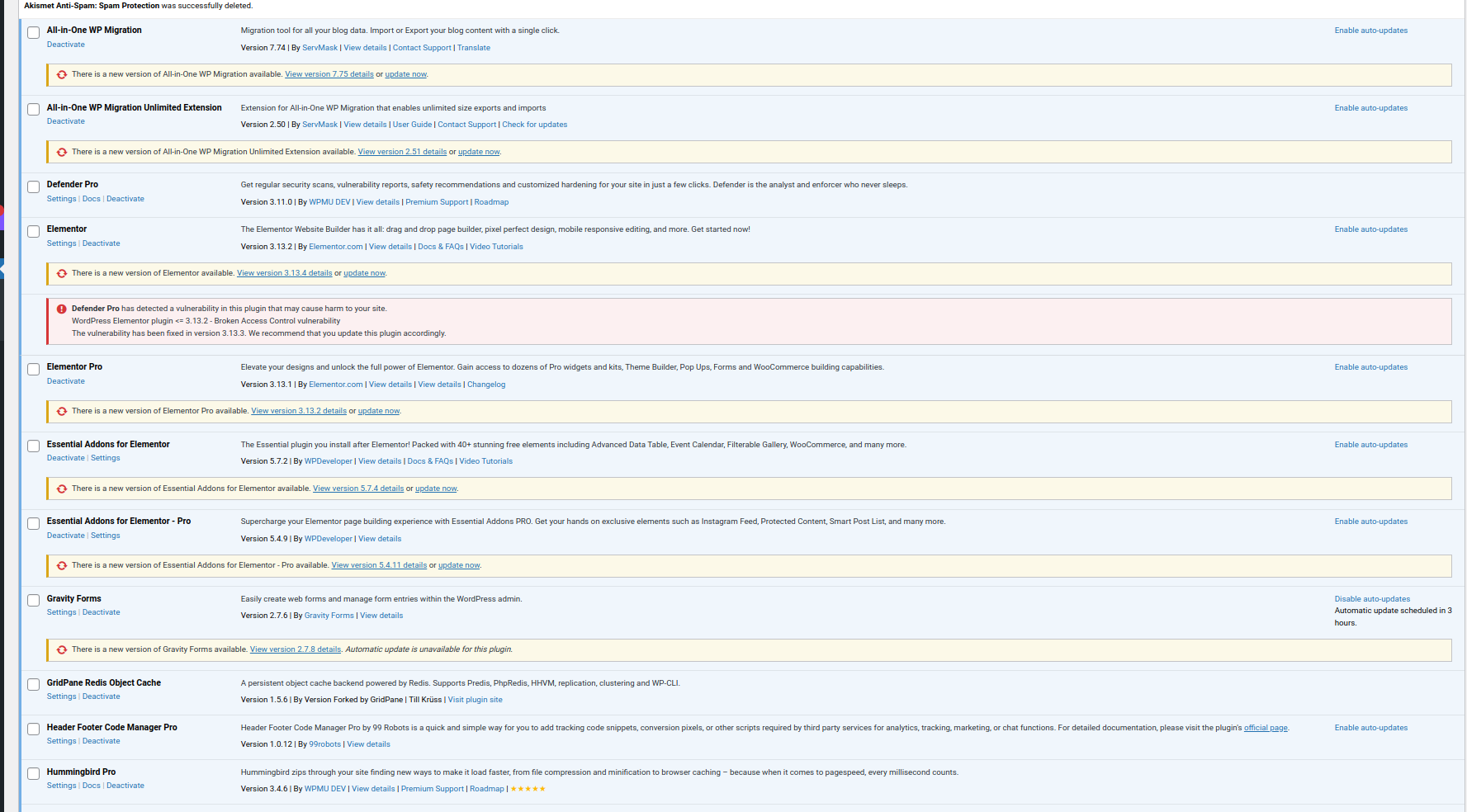
Task: Tick the checkbox for Gravity Forms
Action: pyautogui.click(x=34, y=601)
